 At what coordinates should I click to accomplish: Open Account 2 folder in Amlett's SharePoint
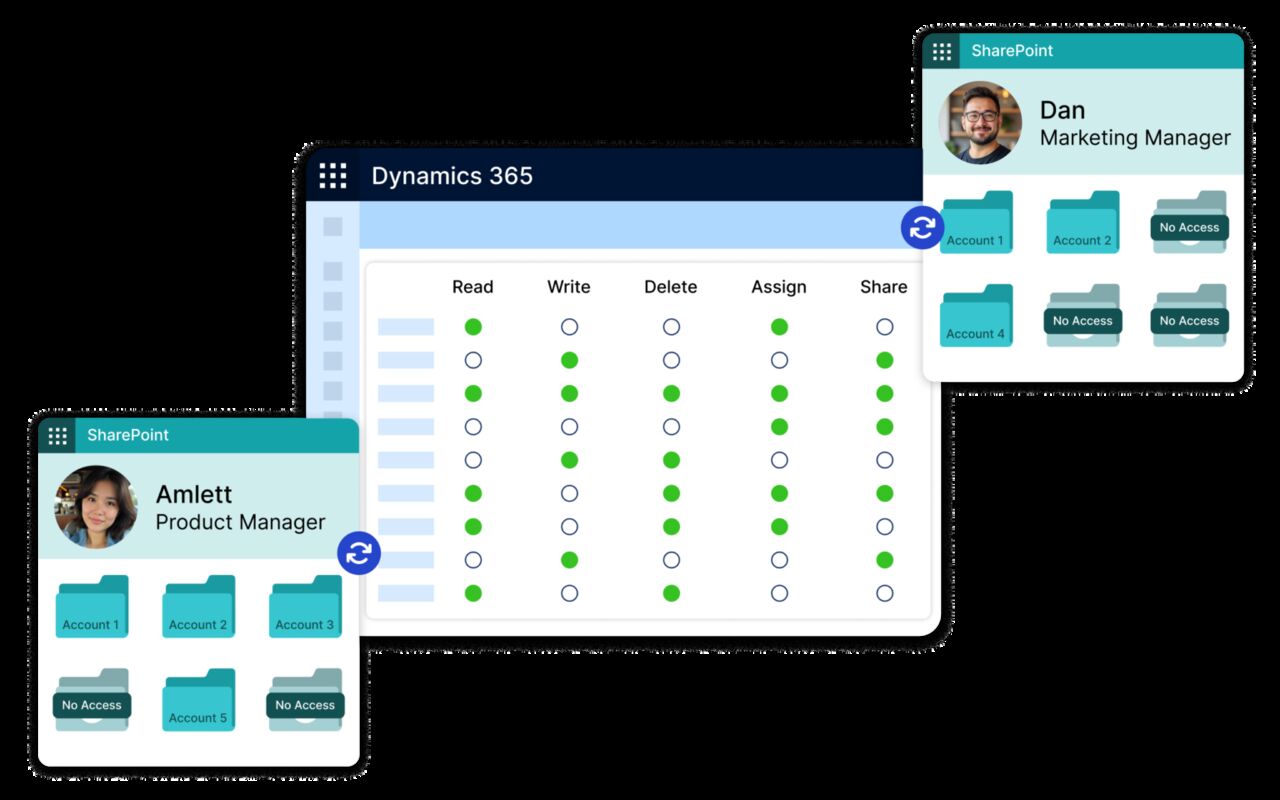(198, 606)
